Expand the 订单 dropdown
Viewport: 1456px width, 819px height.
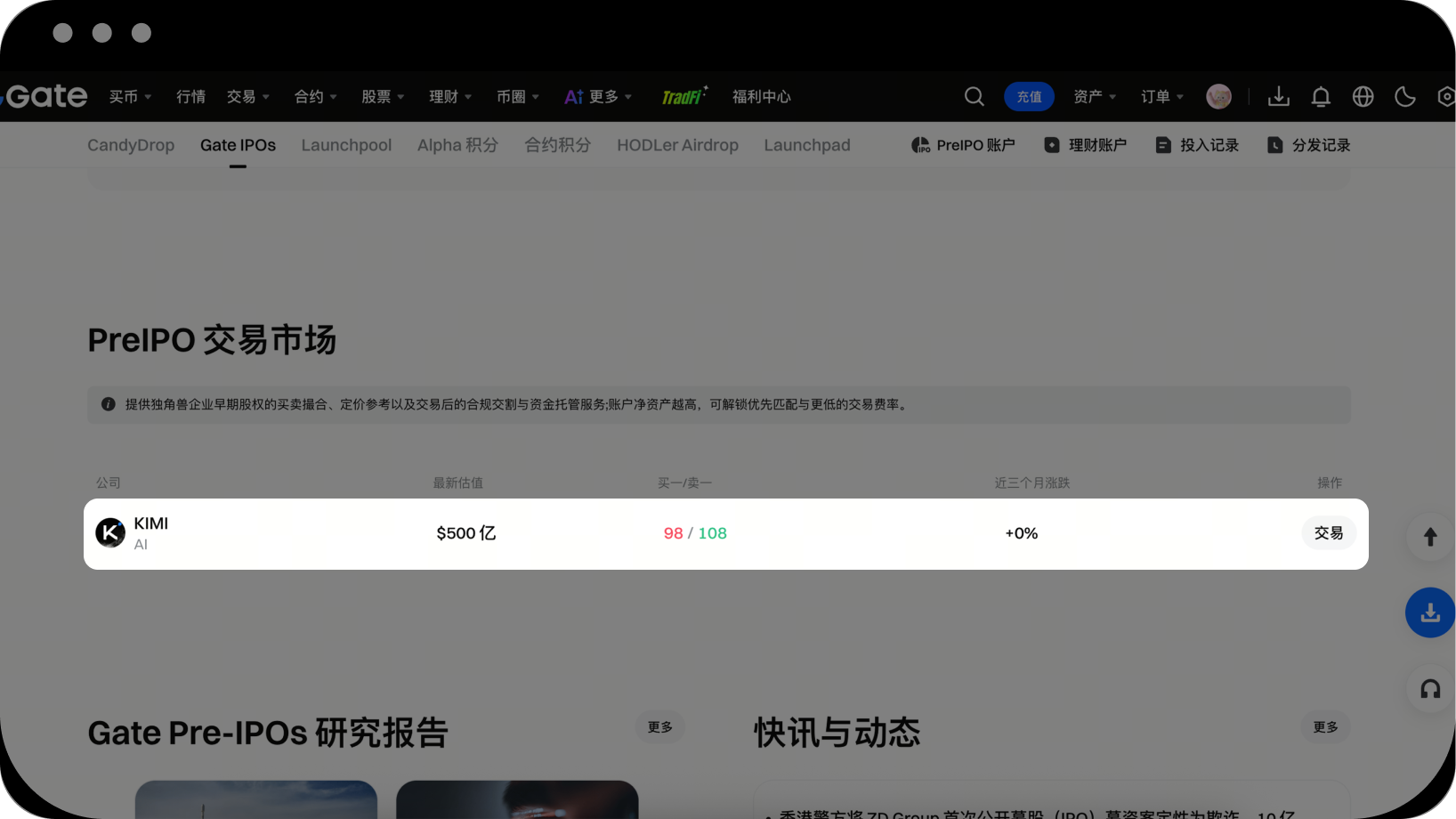pos(1162,96)
